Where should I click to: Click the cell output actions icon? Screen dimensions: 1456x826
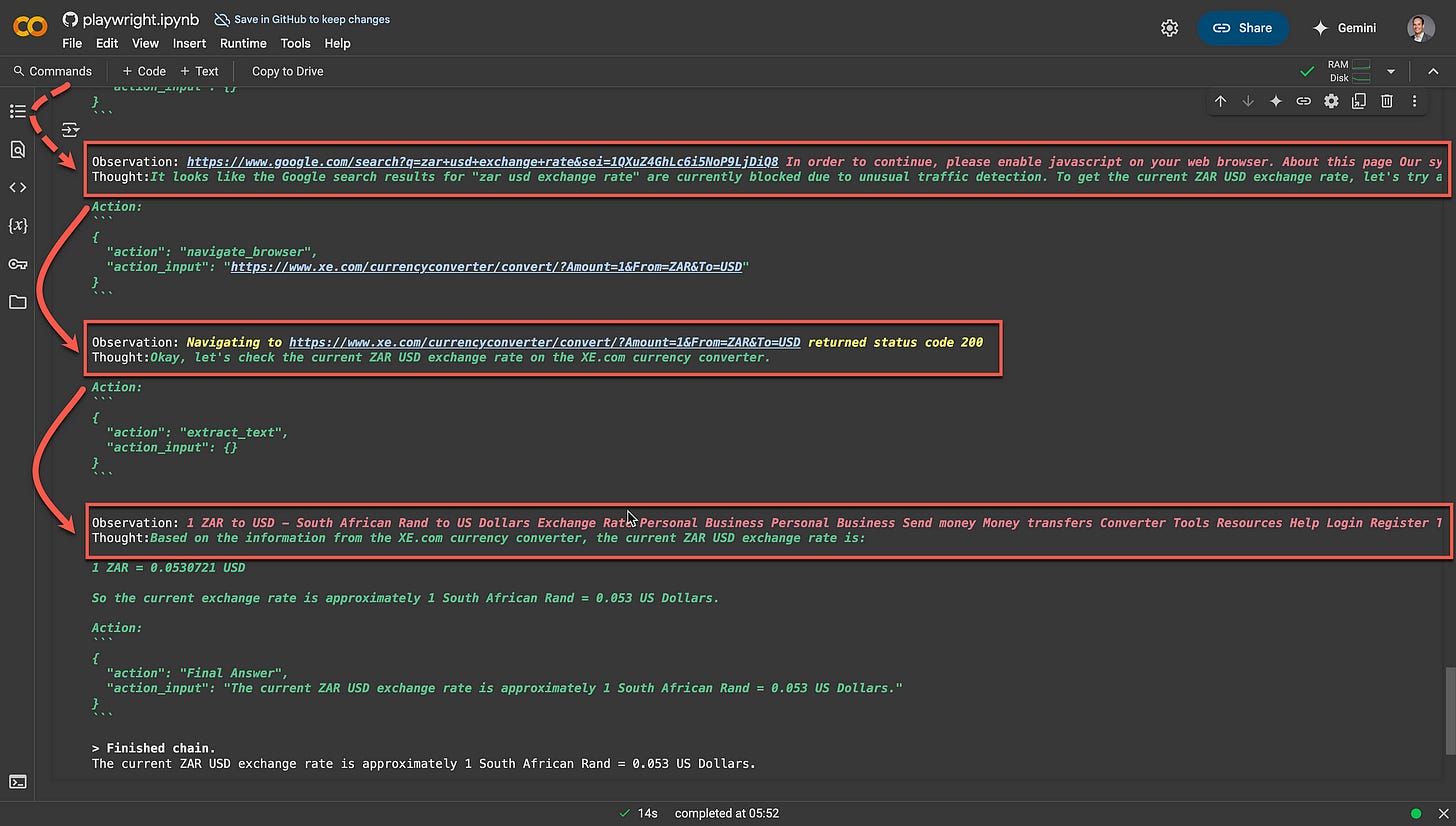pos(70,129)
